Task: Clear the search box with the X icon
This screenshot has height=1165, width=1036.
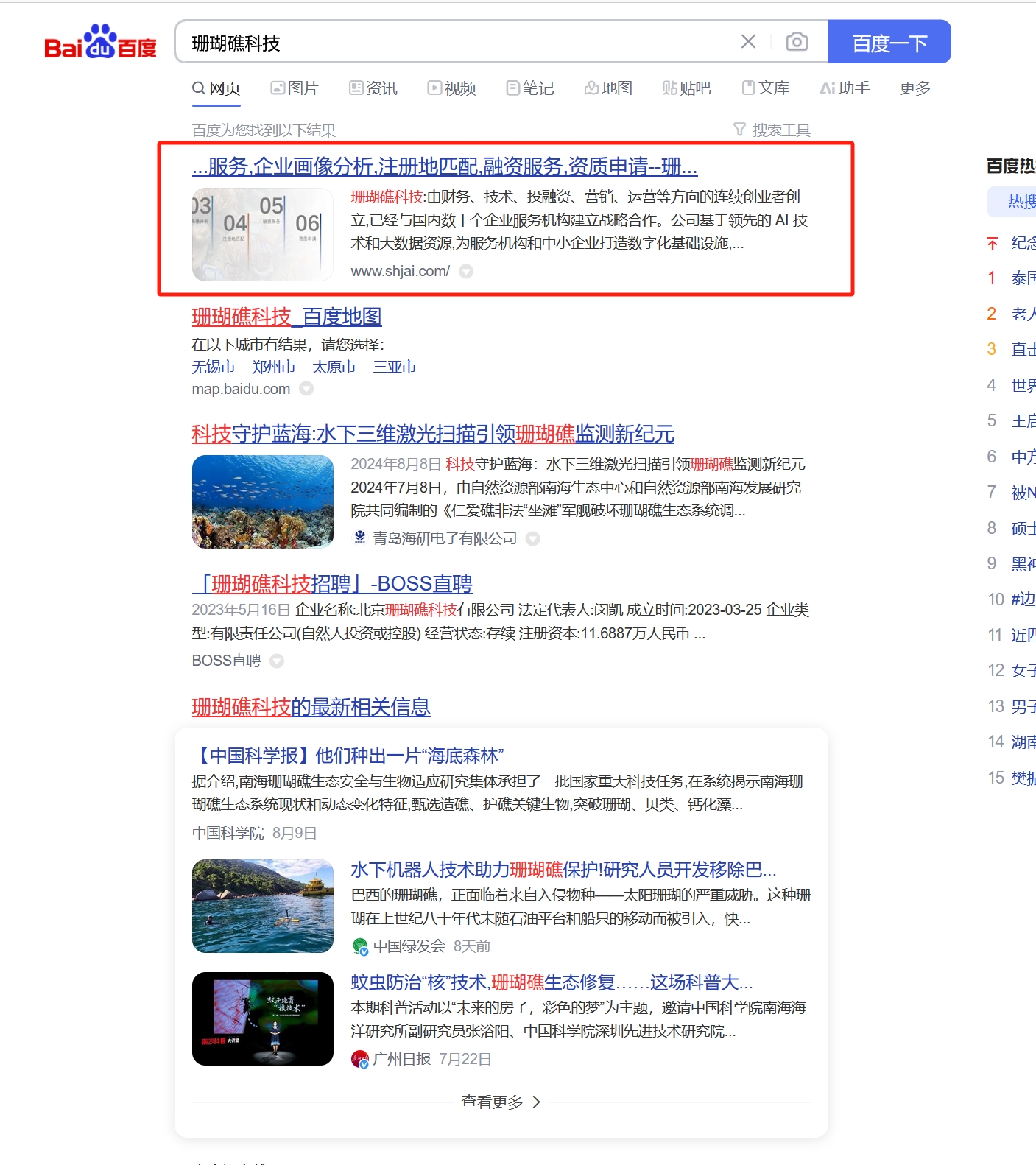Action: 748,42
